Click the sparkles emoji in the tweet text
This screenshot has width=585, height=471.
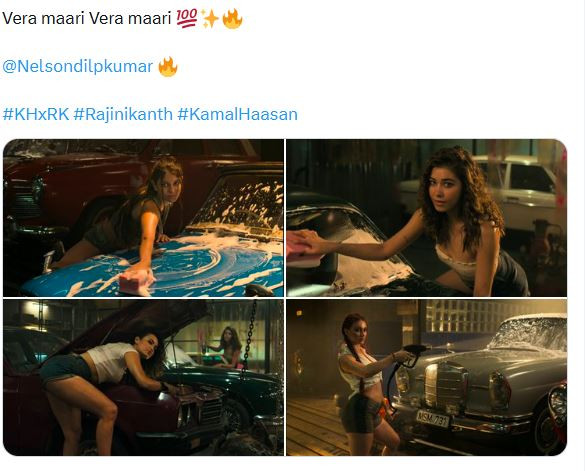point(210,19)
